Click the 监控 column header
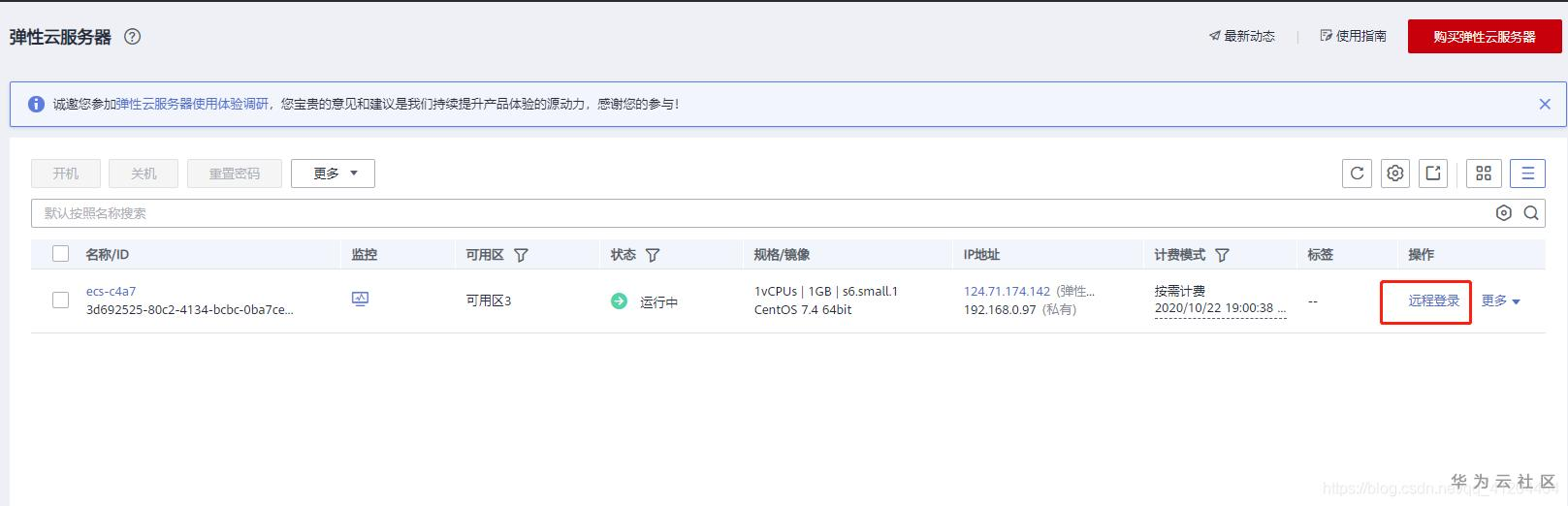Viewport: 1568px width, 506px height. pyautogui.click(x=364, y=254)
